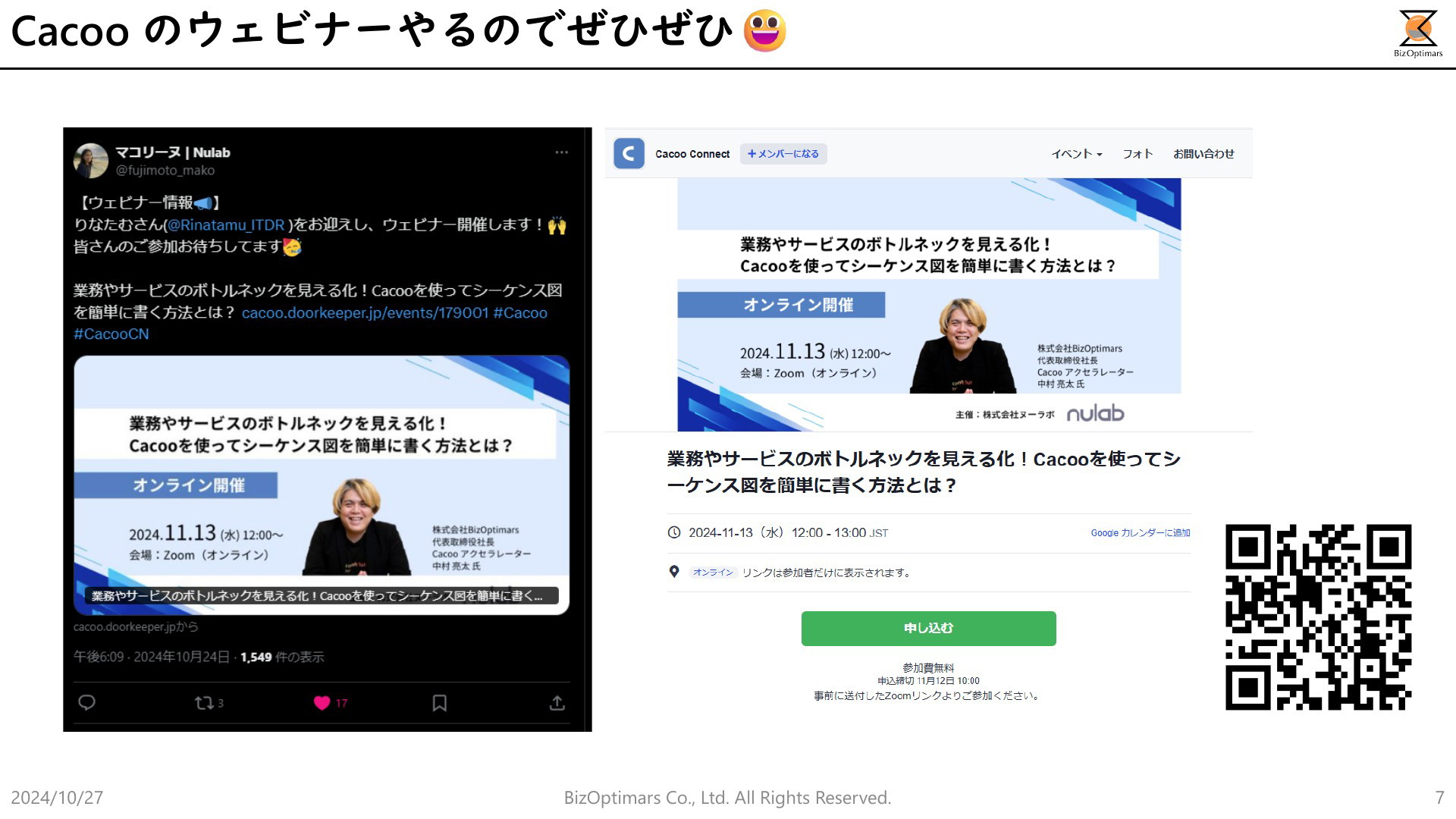Click the ＋メンバーになる button
This screenshot has height=819, width=1456.
click(x=783, y=154)
